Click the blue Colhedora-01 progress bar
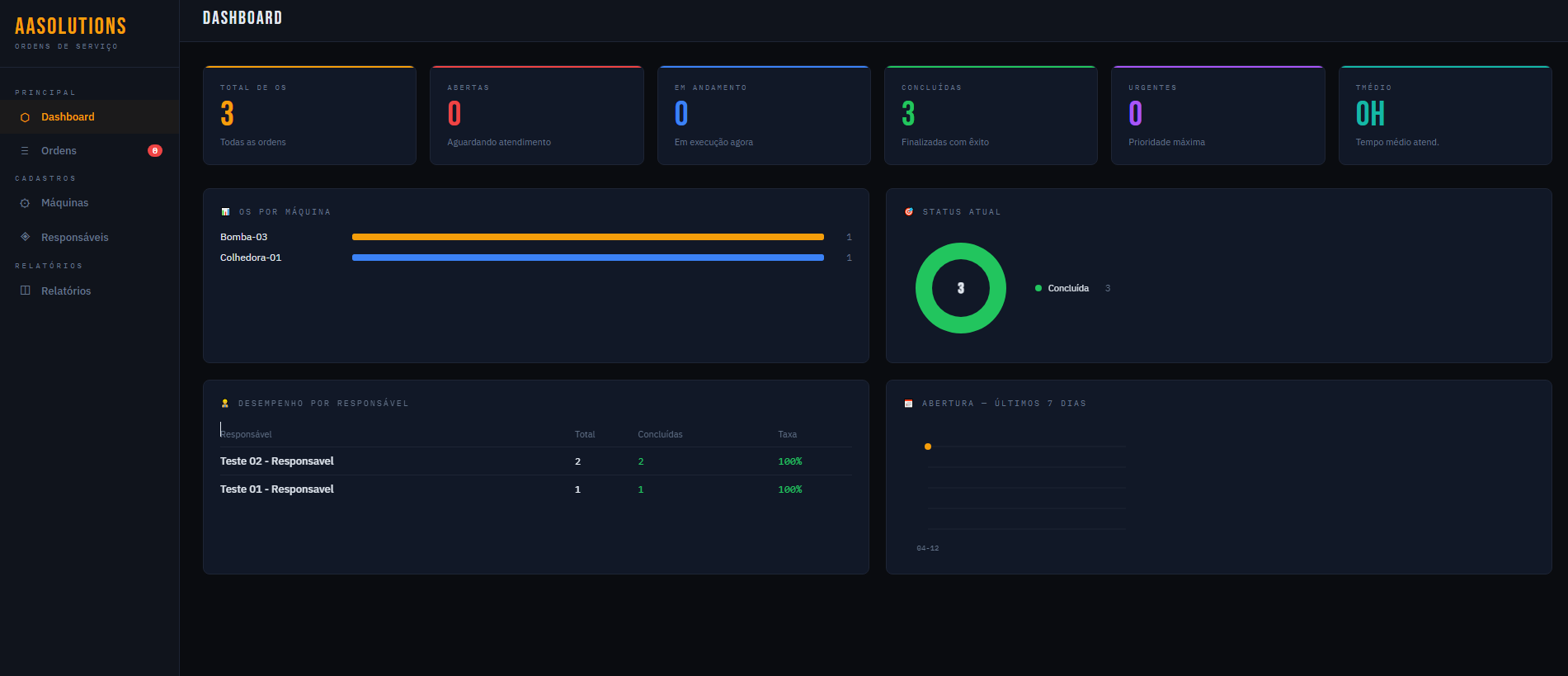Viewport: 1568px width, 676px height. [x=588, y=258]
